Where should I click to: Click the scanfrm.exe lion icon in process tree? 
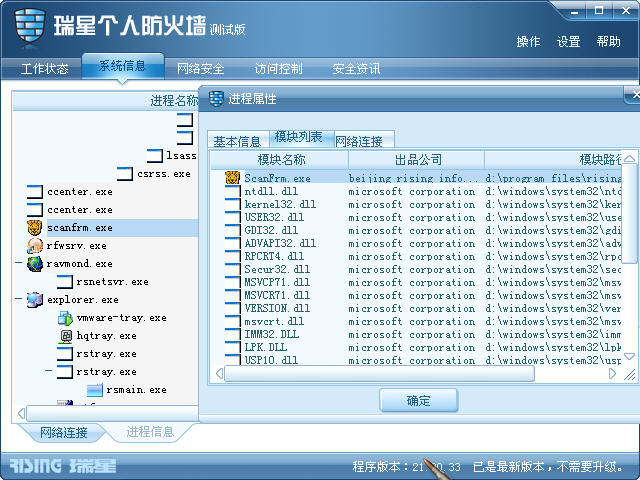tap(35, 227)
